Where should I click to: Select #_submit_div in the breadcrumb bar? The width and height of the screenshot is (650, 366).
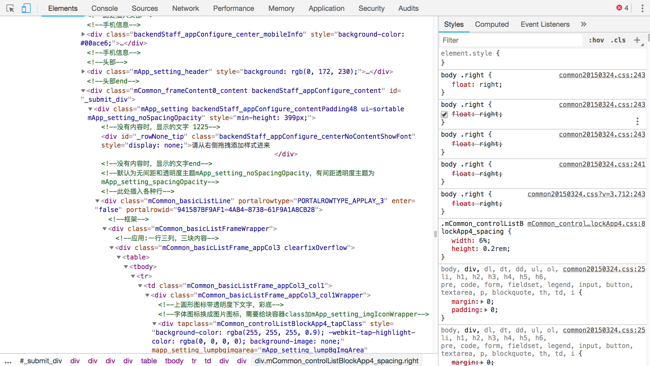41,361
